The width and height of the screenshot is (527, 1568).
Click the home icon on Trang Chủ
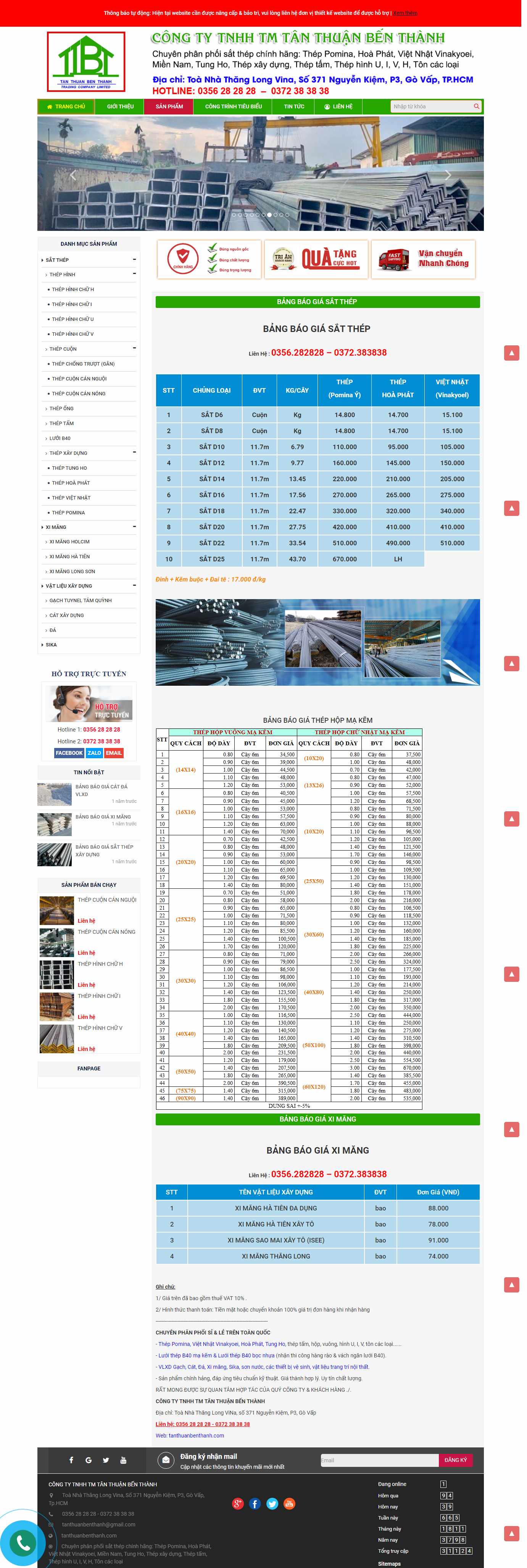pyautogui.click(x=49, y=106)
